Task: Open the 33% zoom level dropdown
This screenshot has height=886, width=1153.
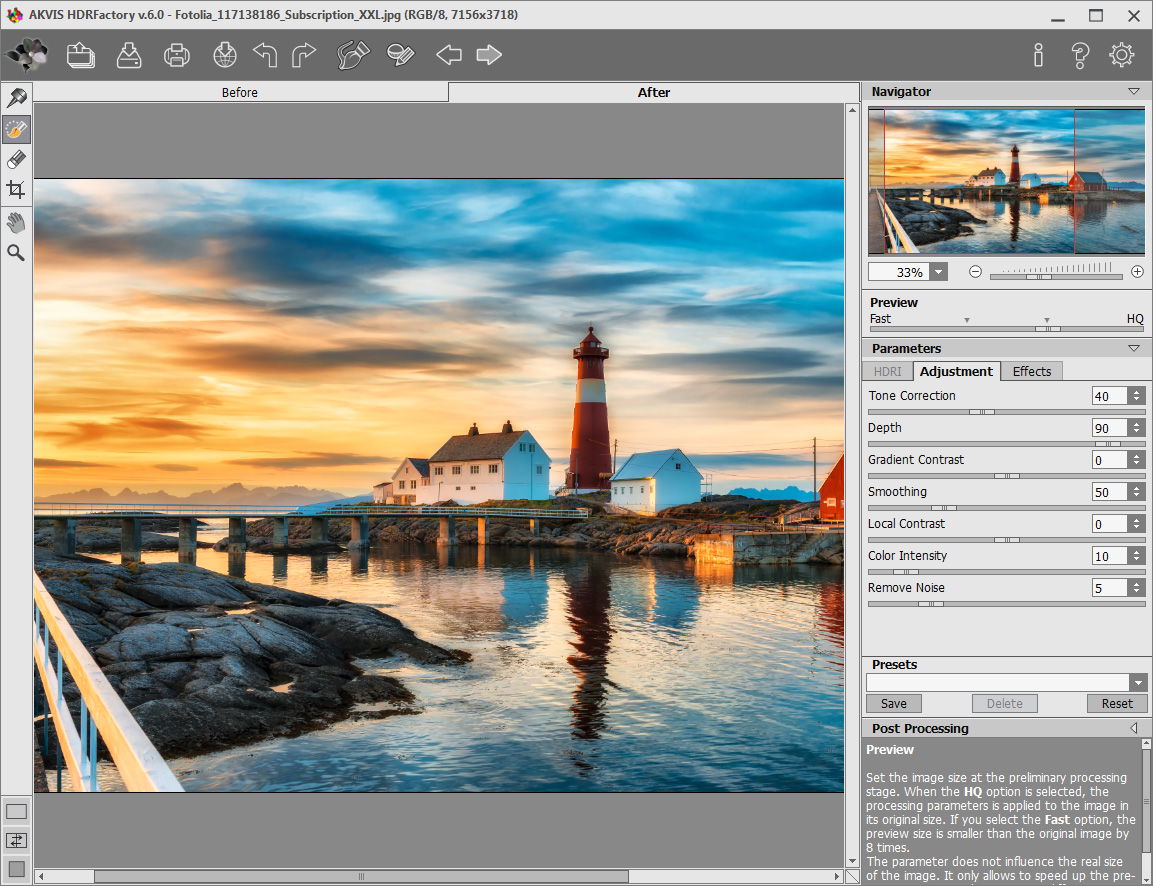Action: [x=938, y=271]
